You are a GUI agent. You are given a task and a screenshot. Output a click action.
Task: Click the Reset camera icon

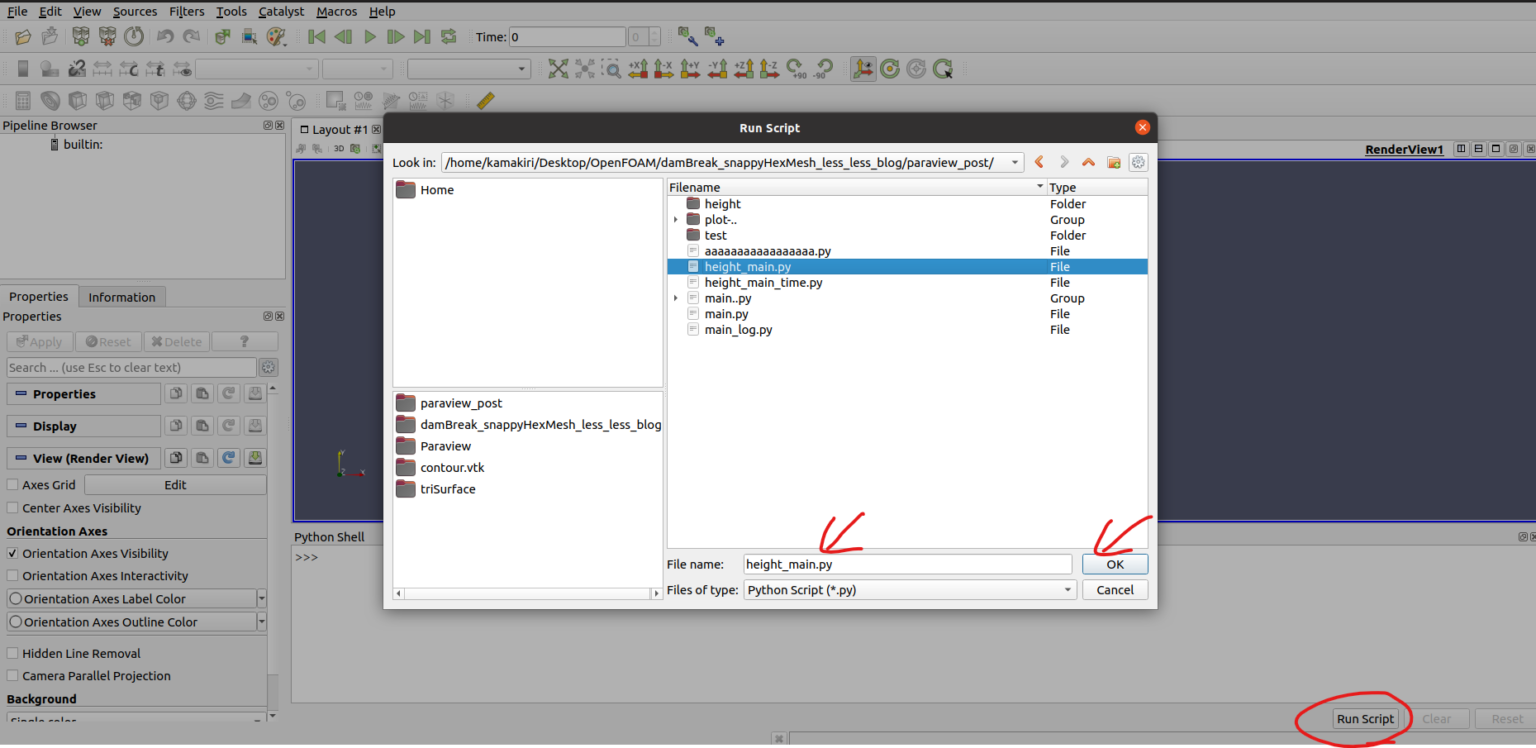tap(558, 69)
